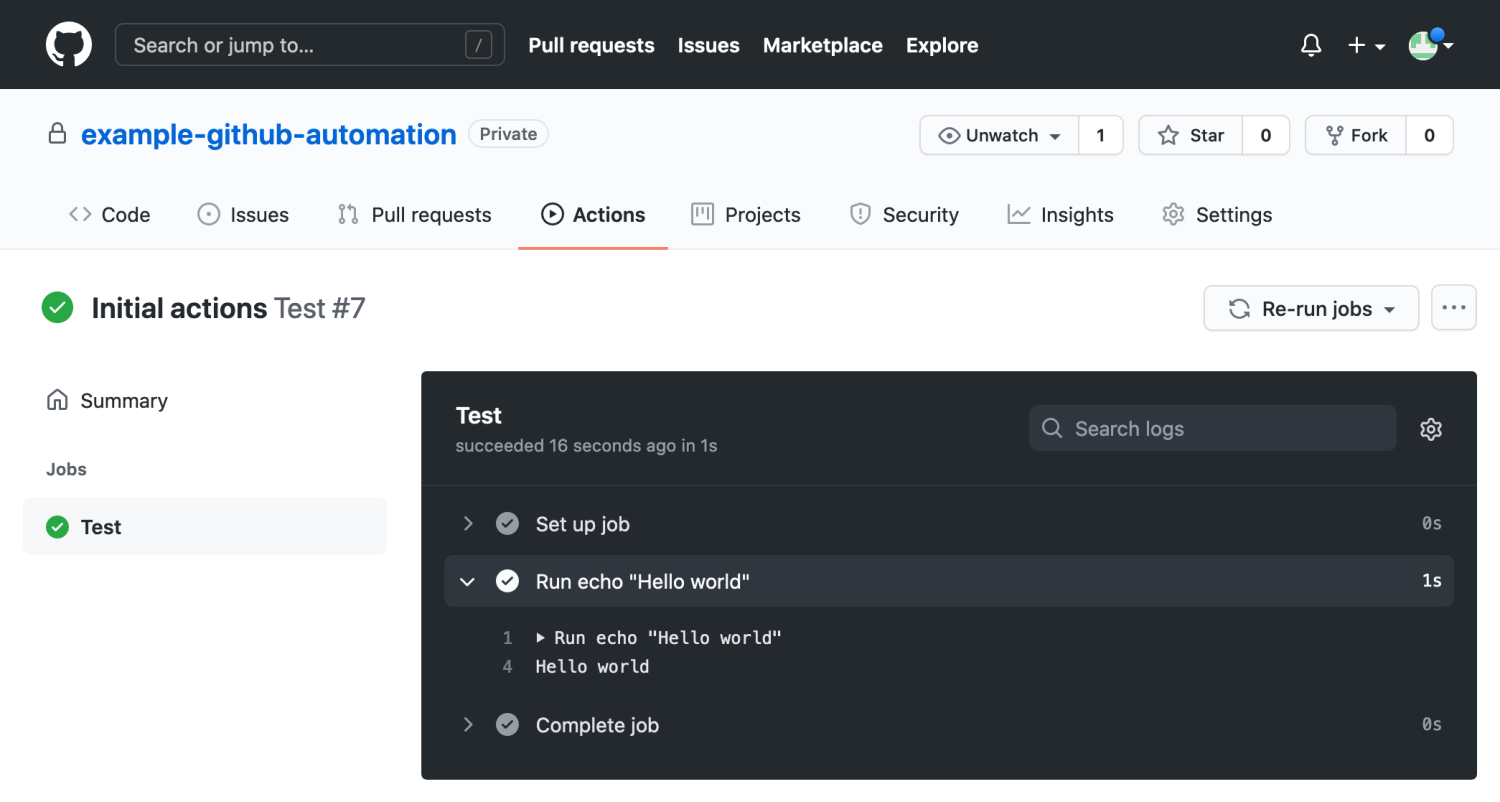The height and width of the screenshot is (802, 1500).
Task: Open the notifications bell
Action: point(1311,45)
